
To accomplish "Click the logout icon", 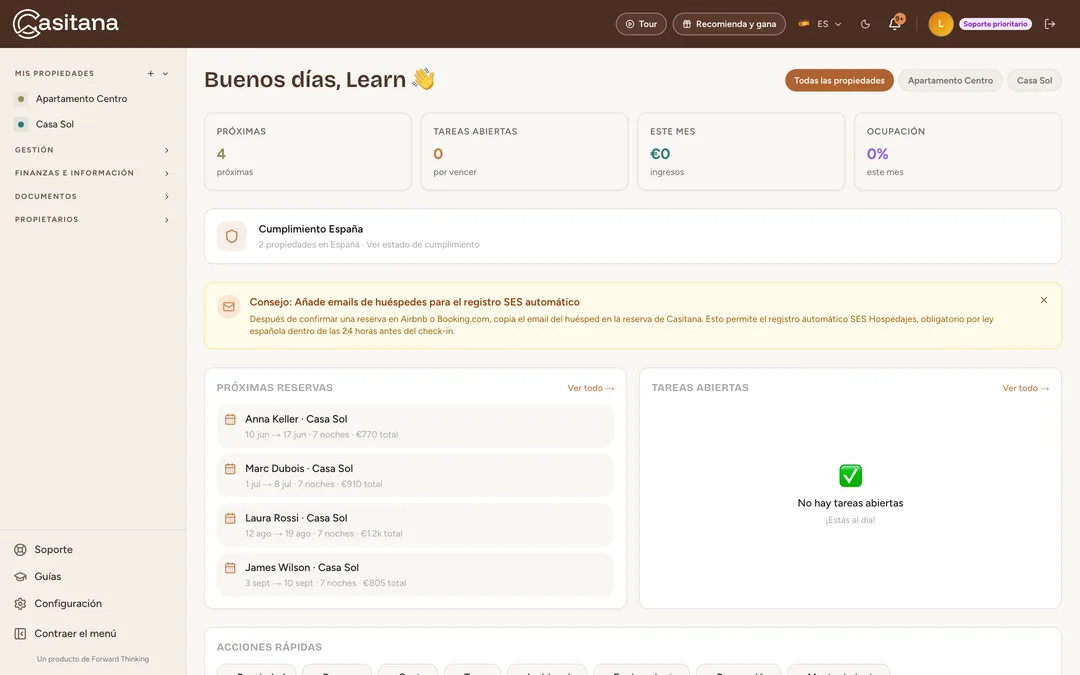I will 1050,24.
